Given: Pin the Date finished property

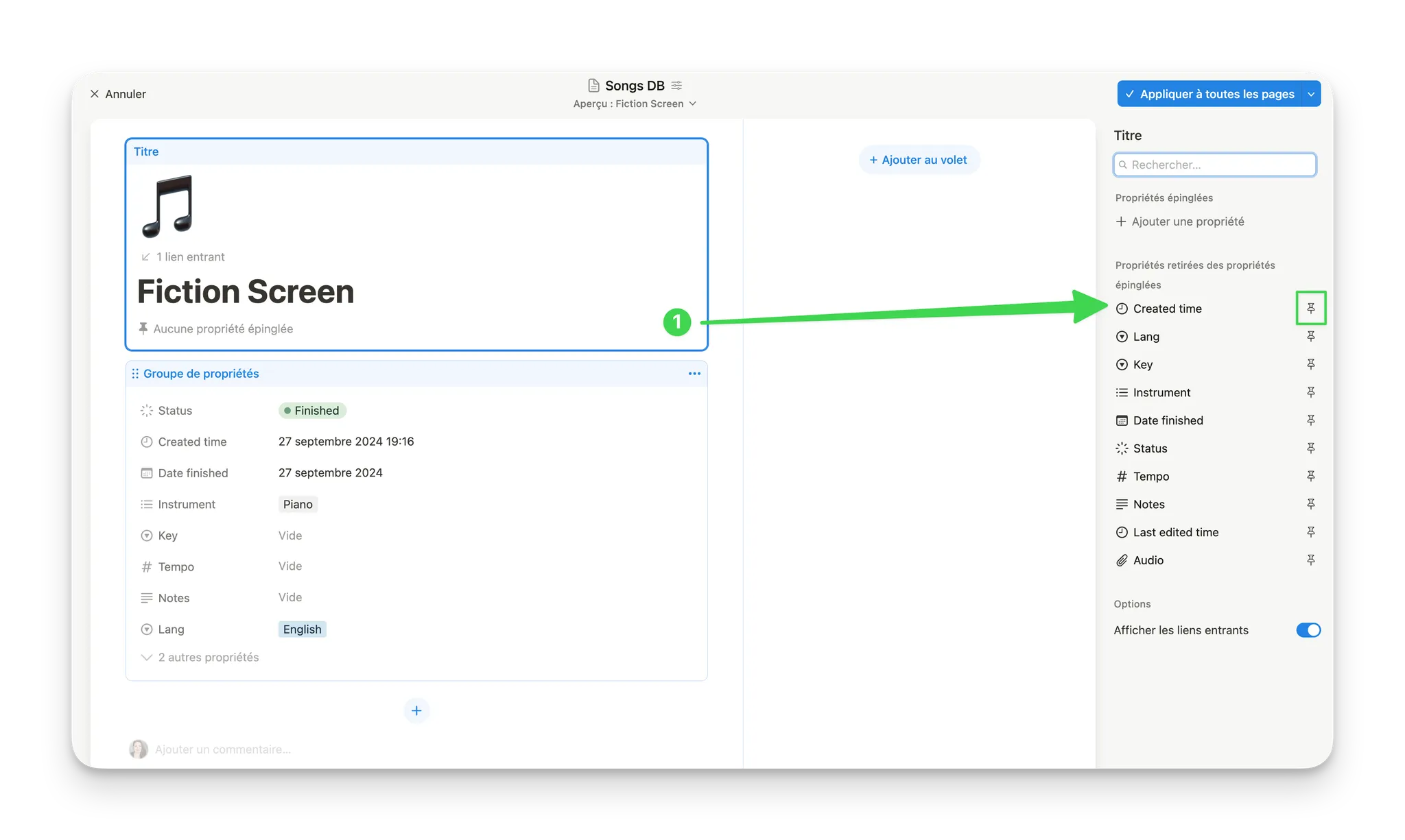Looking at the screenshot, I should coord(1310,420).
